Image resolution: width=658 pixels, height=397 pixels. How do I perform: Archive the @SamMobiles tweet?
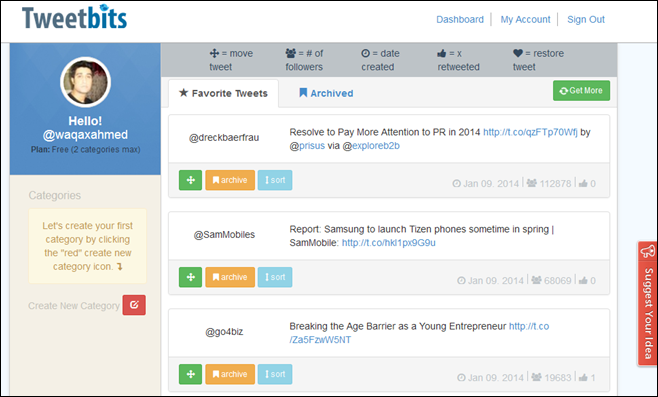click(x=230, y=277)
